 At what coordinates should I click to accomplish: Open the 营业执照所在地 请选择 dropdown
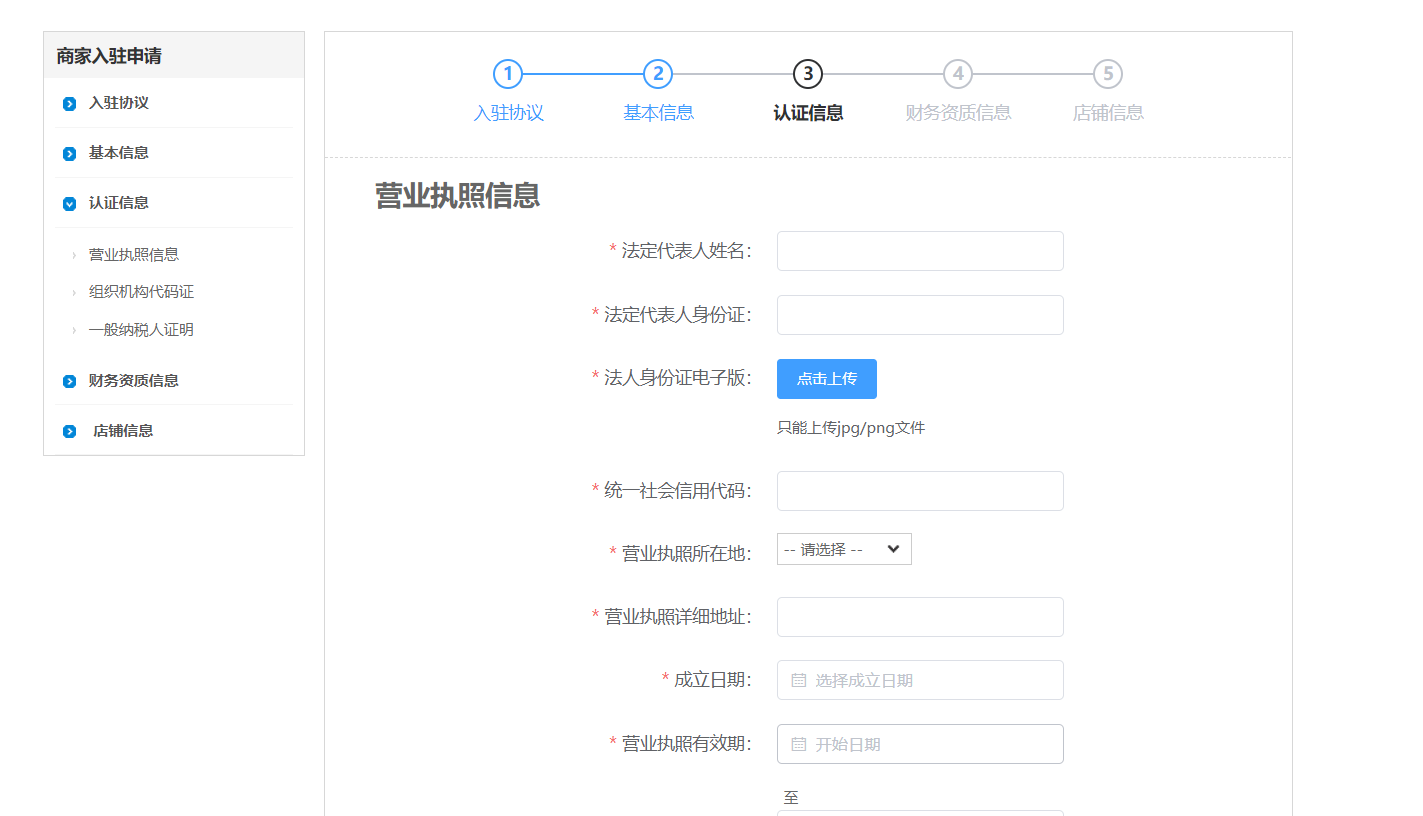844,549
